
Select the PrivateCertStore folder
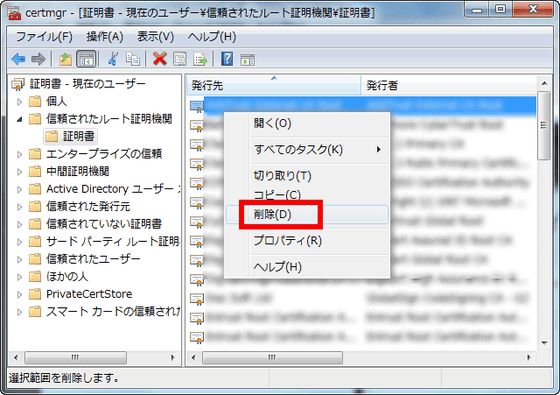point(89,294)
